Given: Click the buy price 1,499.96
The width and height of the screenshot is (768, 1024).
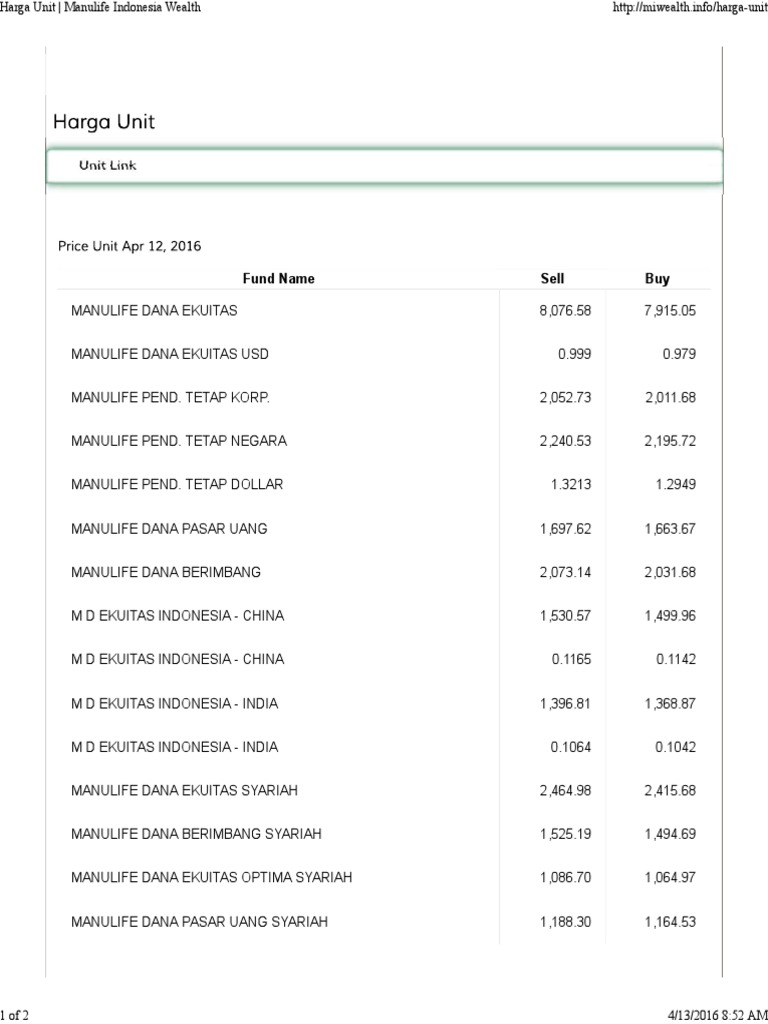Looking at the screenshot, I should (x=670, y=616).
